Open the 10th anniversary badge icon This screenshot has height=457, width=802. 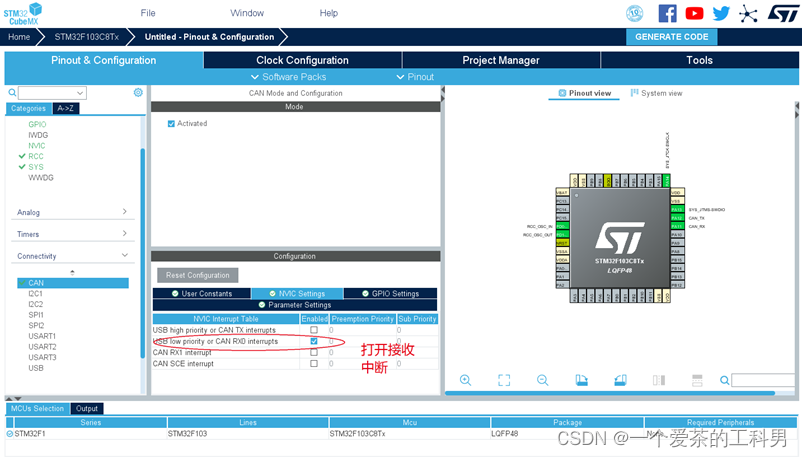(x=634, y=13)
